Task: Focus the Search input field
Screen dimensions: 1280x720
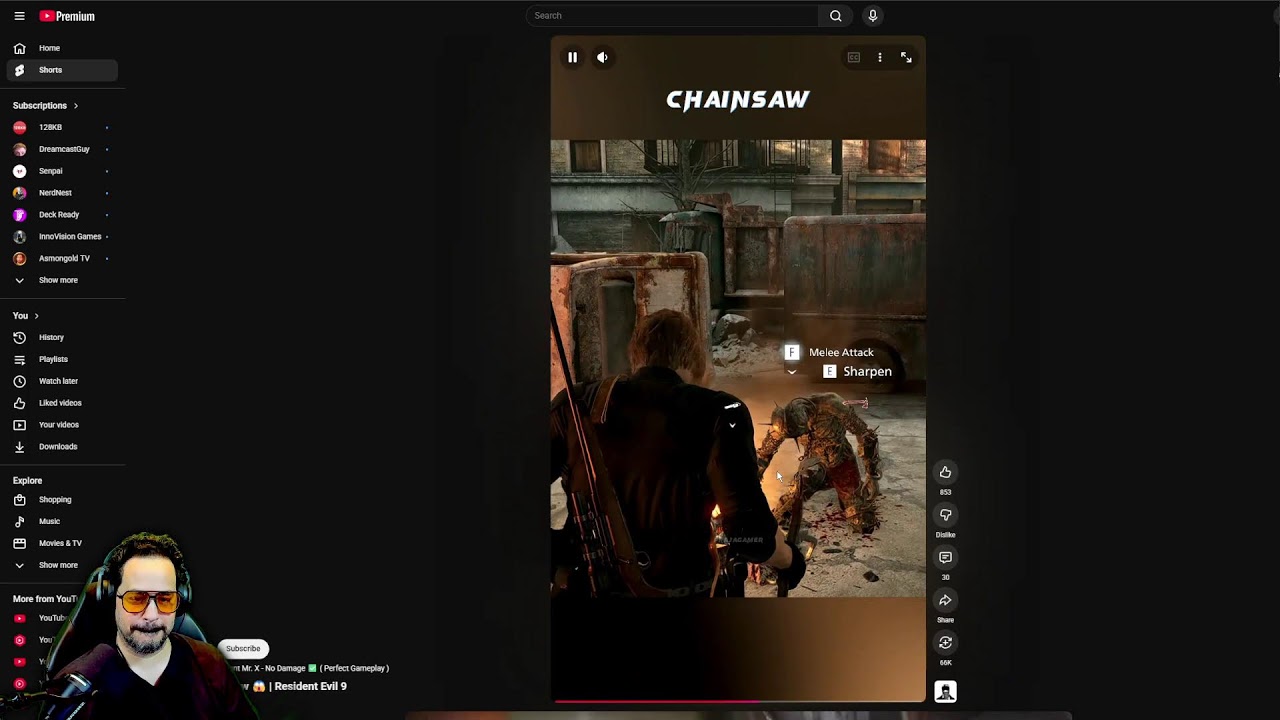Action: 673,16
